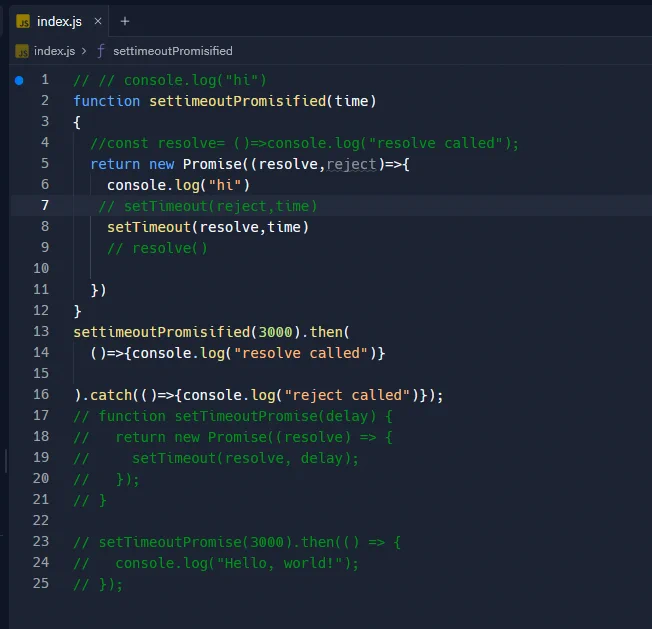Click the function symbol icon in breadcrumb

click(101, 51)
